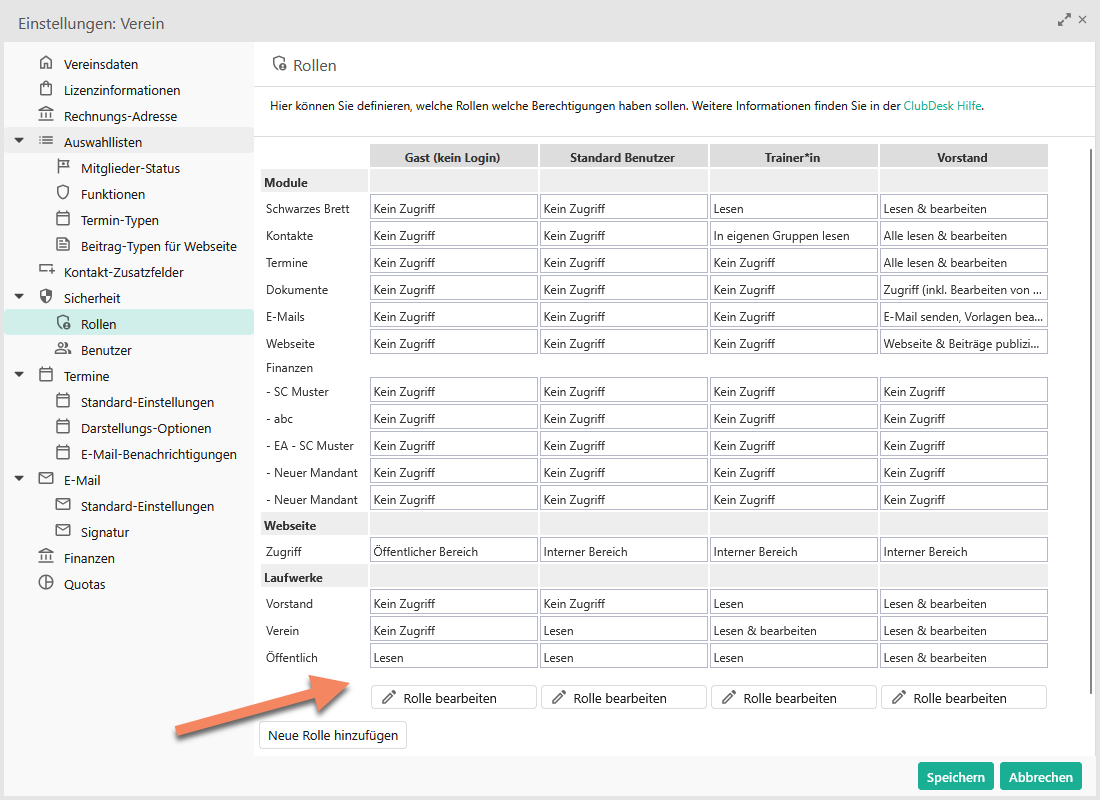This screenshot has height=800, width=1100.
Task: Collapse the Sicherheit tree section
Action: click(x=20, y=297)
